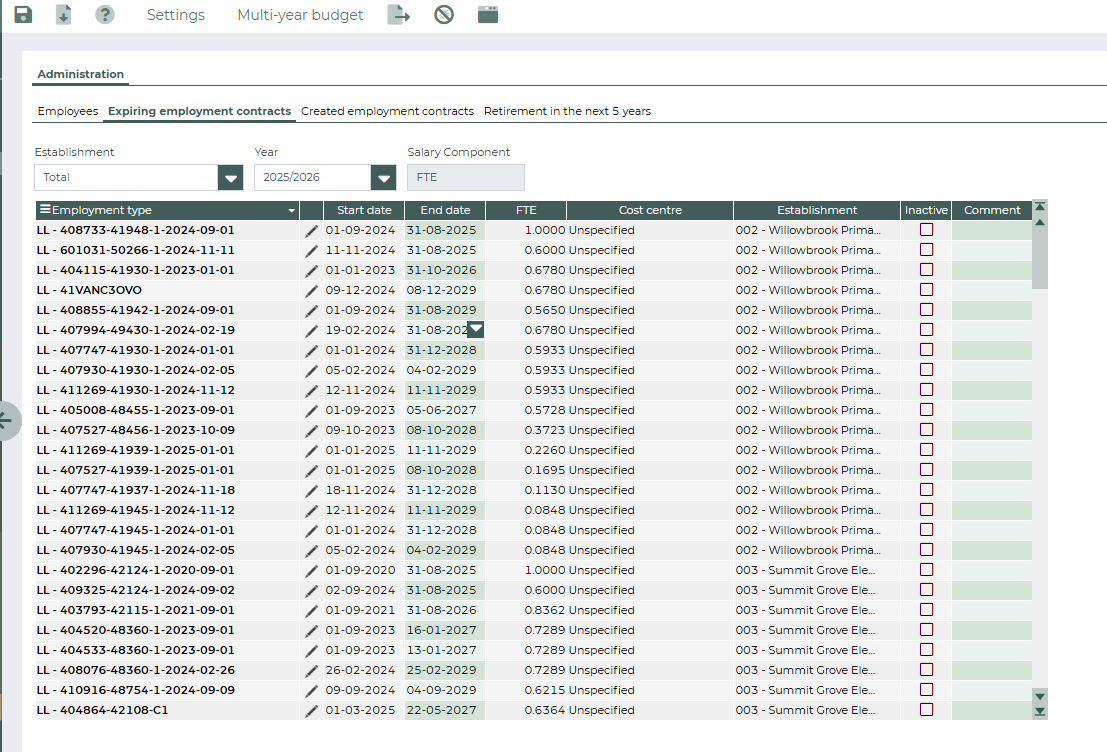Screen dimensions: 1107x752
Task: Edit row LL - 408855-41942-1-2024-09-01 with pencil
Action: pos(311,311)
